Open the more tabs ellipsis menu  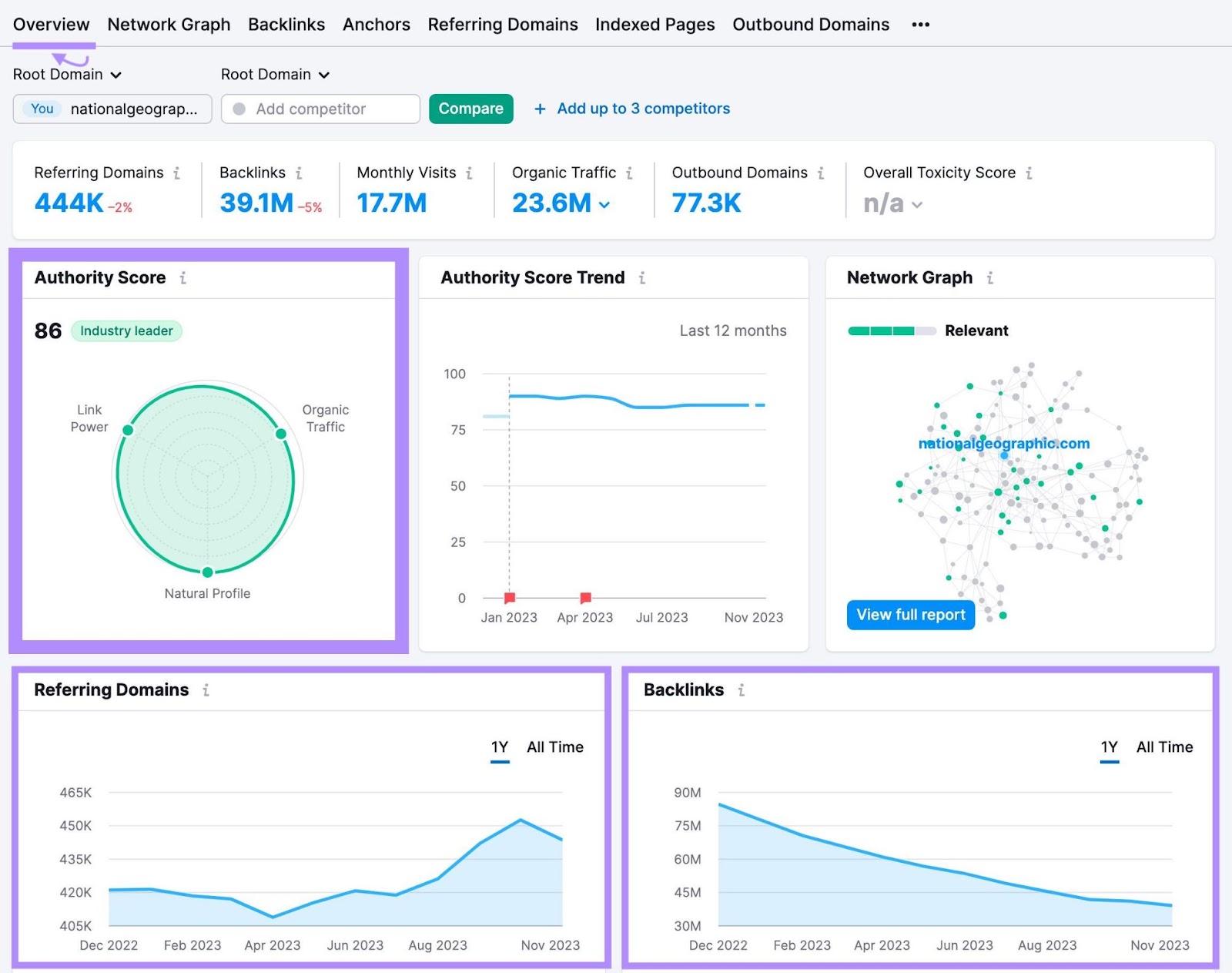[920, 25]
